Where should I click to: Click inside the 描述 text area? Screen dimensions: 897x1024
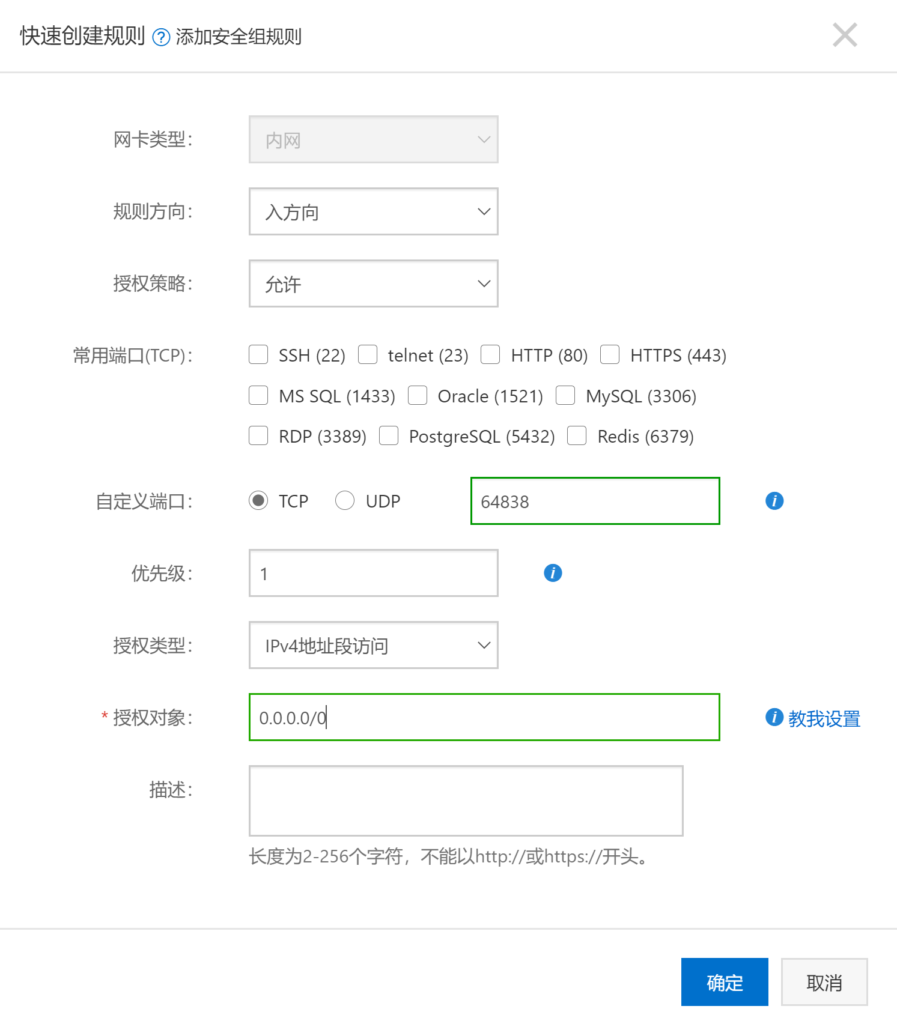(x=466, y=801)
